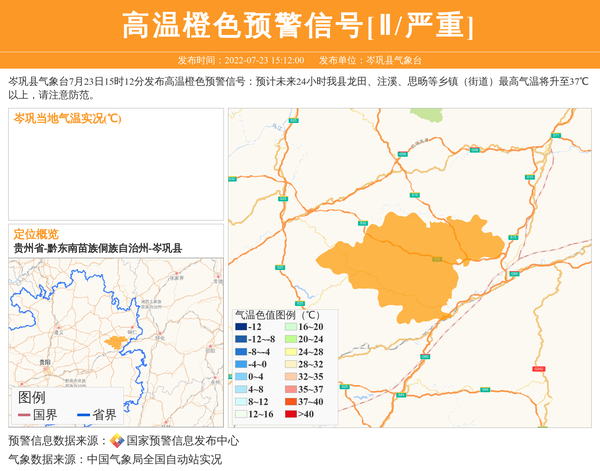Click the 定位概览 panel heading
Image resolution: width=600 pixels, height=471 pixels.
36,233
